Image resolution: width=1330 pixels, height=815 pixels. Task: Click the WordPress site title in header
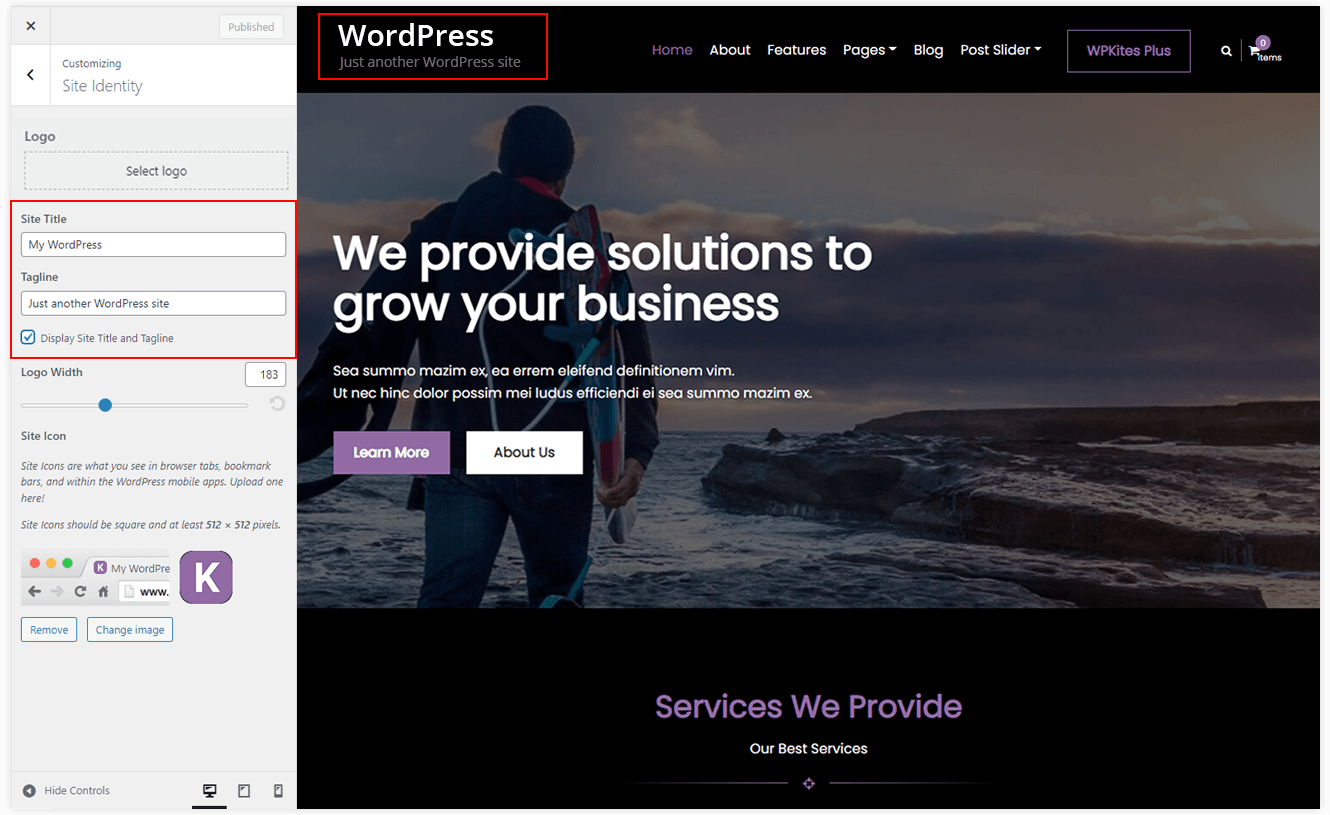click(x=416, y=35)
